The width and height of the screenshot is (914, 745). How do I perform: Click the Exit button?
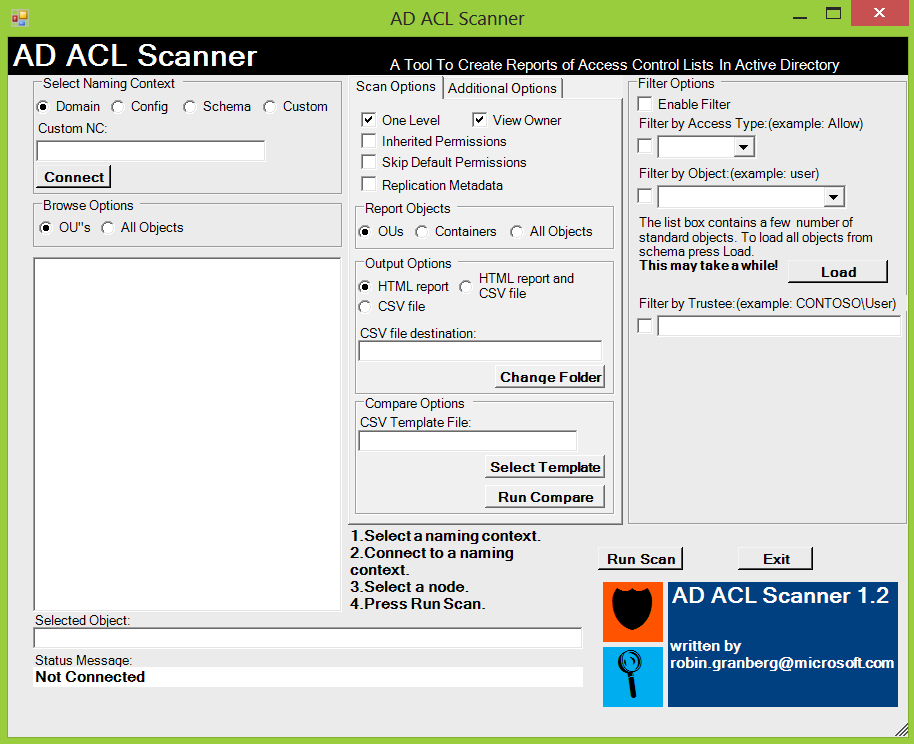pos(776,559)
